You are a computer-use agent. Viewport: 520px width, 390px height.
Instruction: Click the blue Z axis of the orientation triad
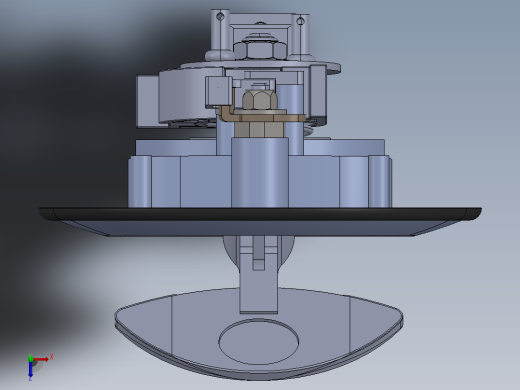coord(30,369)
